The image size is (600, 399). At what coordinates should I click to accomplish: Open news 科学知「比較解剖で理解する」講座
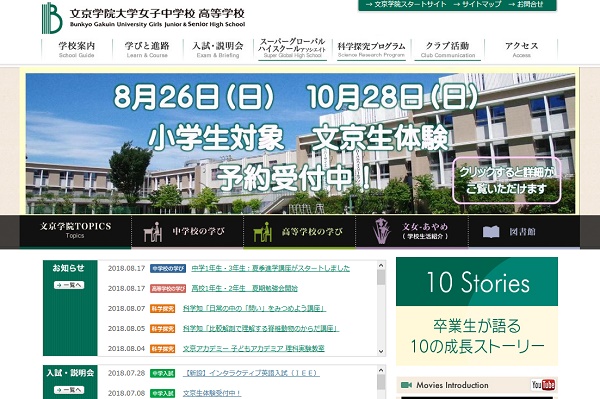pyautogui.click(x=261, y=328)
